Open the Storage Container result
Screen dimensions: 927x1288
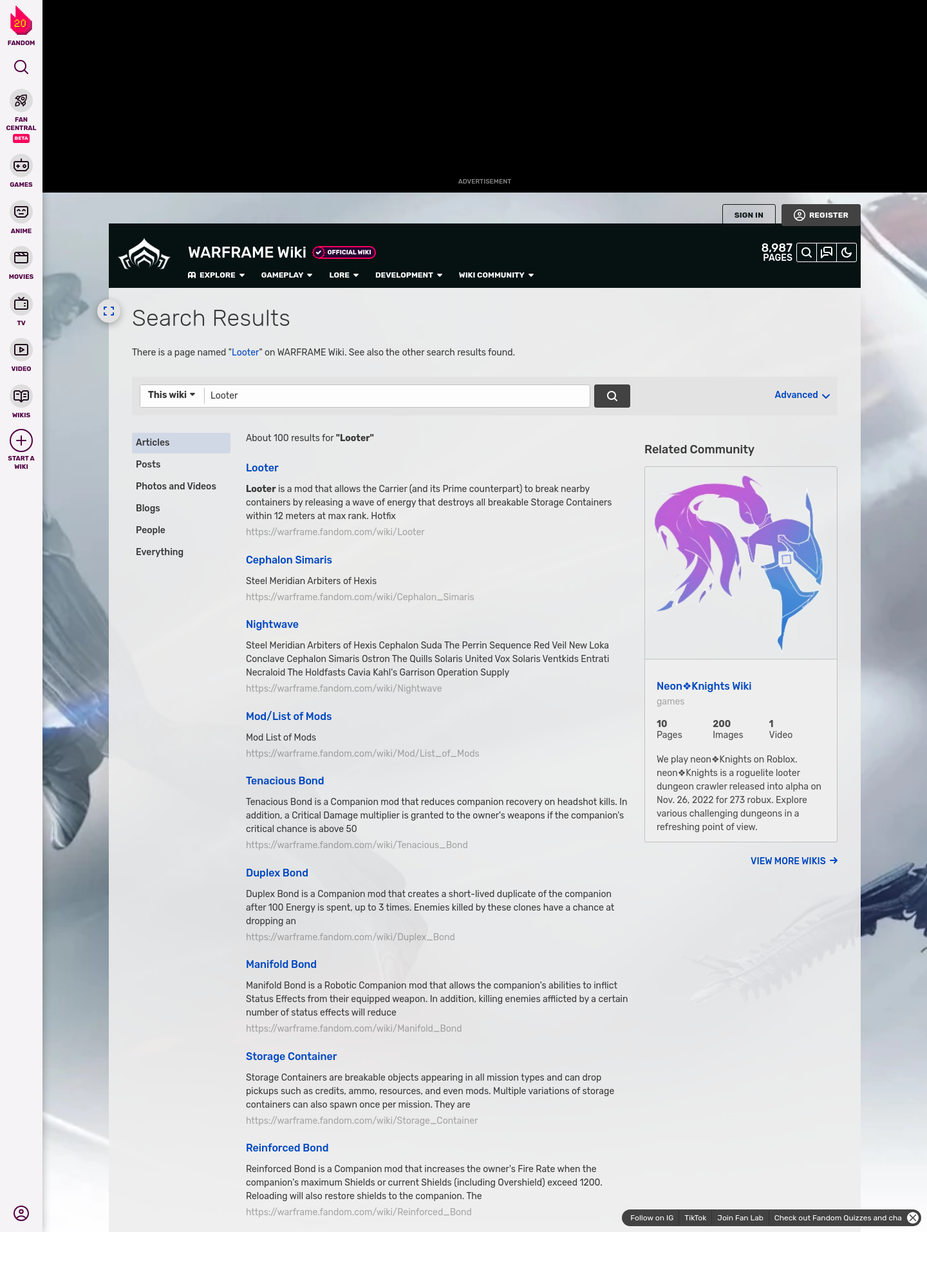[x=292, y=1056]
